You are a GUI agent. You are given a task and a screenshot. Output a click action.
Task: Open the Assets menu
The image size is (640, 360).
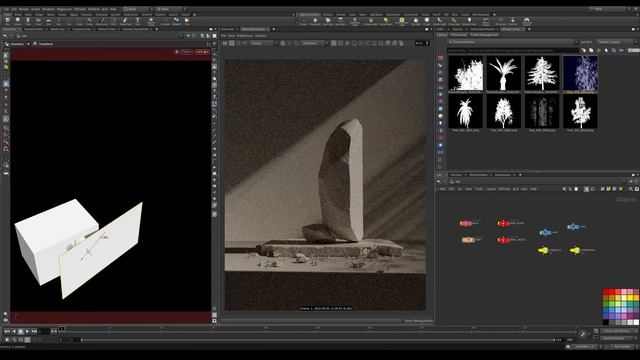tap(36, 9)
